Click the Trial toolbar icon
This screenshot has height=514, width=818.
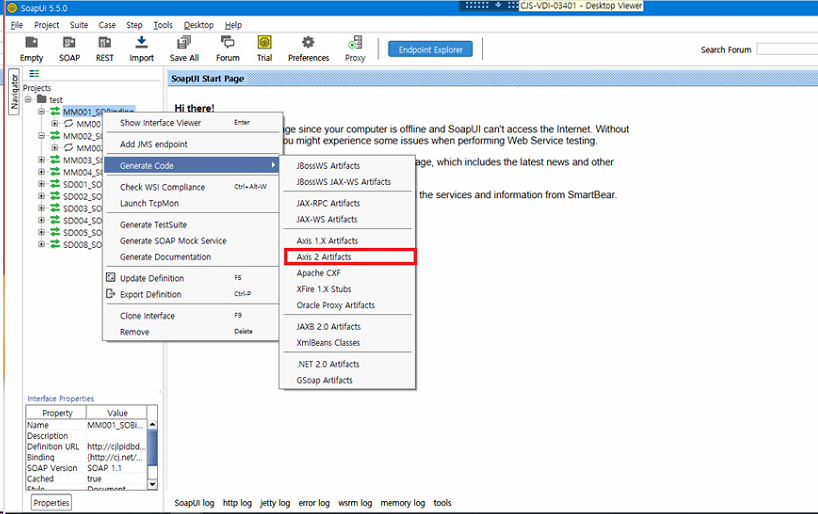pos(264,42)
